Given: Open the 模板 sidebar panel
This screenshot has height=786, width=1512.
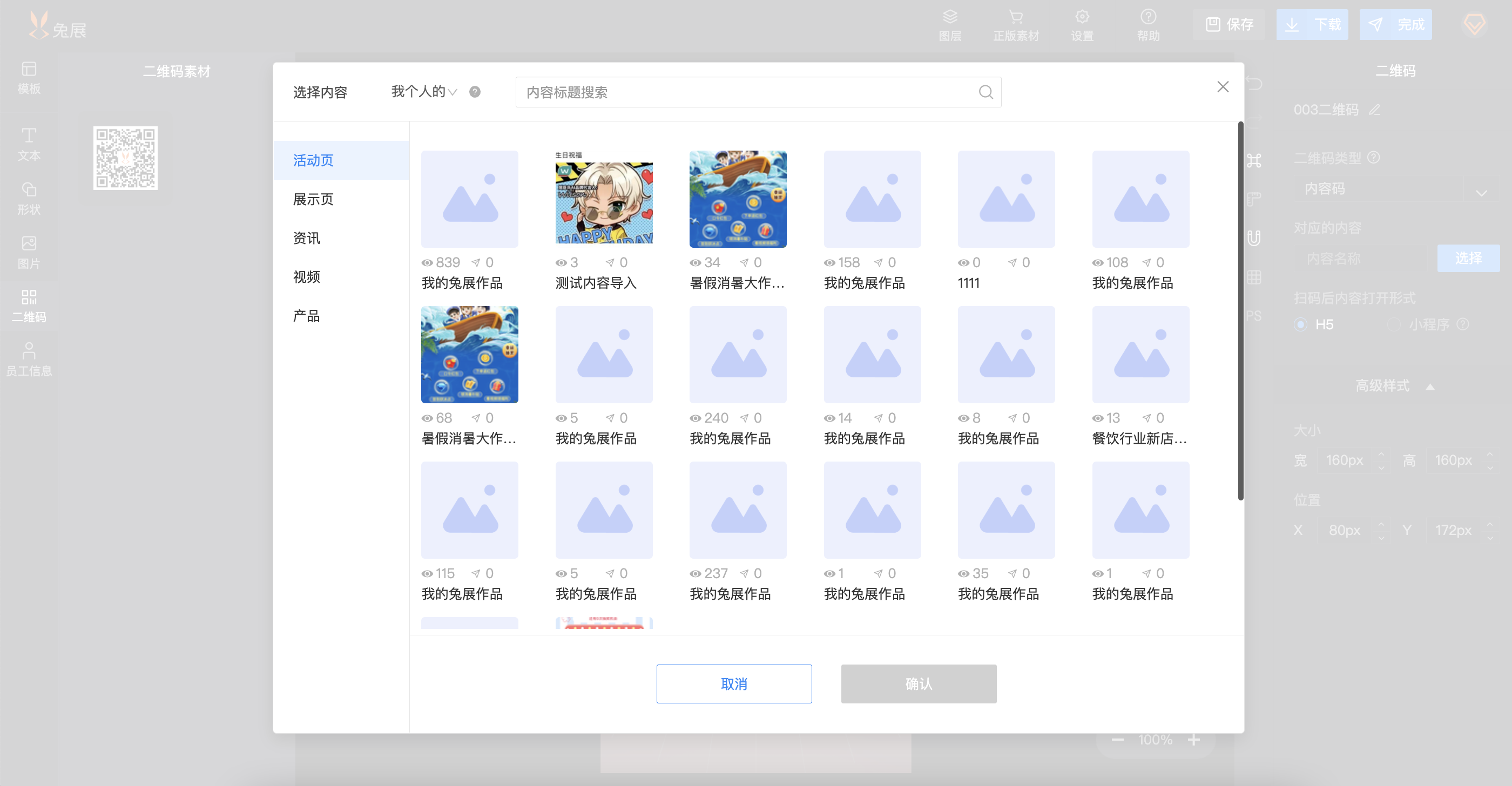Looking at the screenshot, I should click(29, 78).
